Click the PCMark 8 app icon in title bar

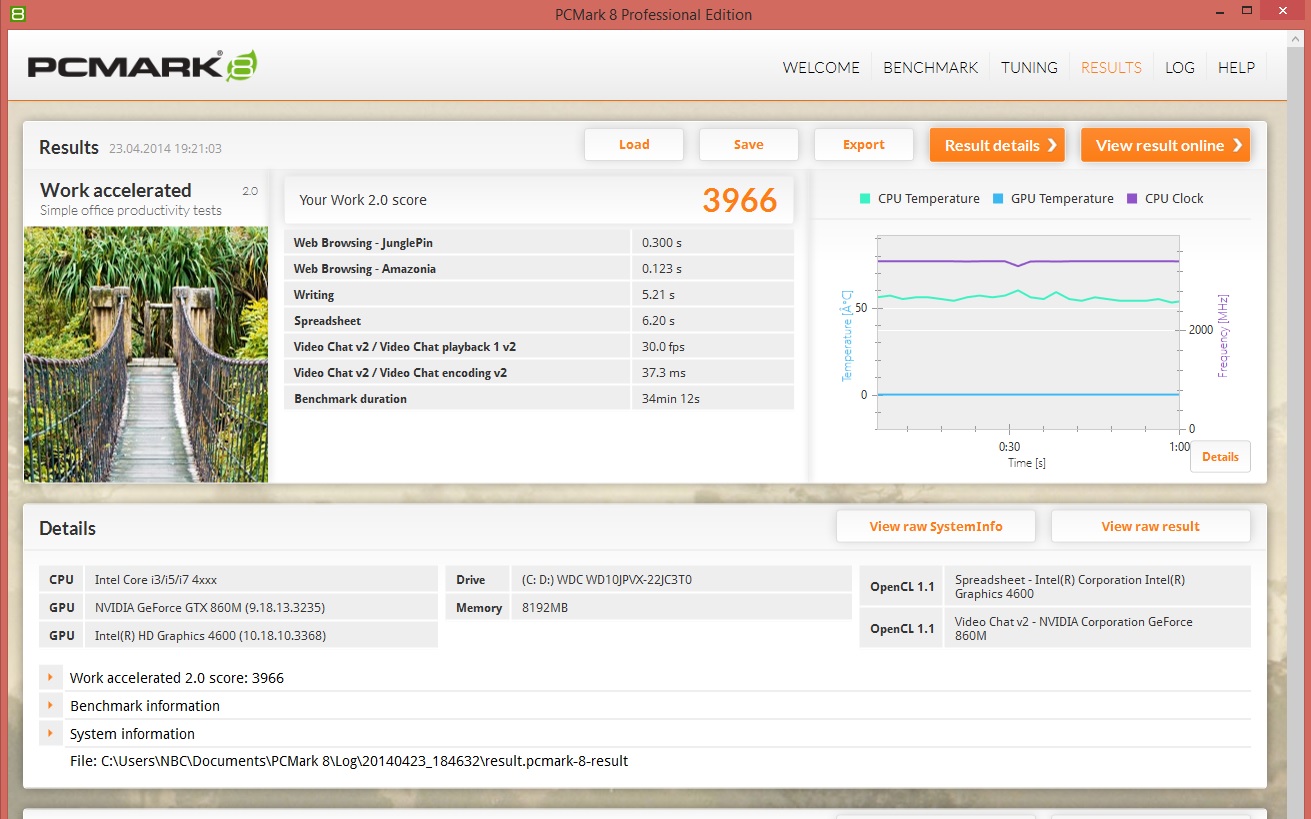pos(17,14)
